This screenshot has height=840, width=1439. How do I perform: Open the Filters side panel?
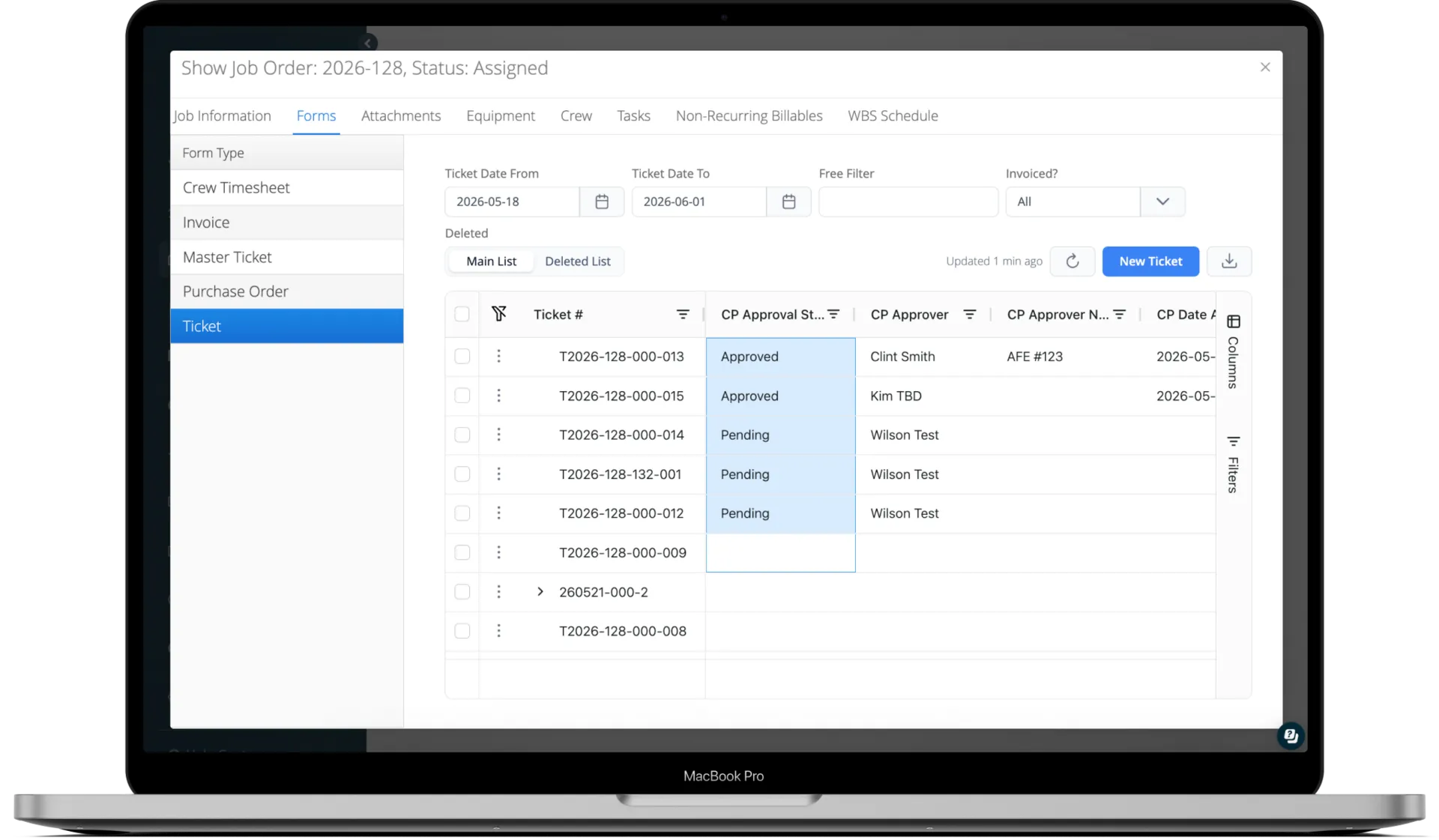1233,464
